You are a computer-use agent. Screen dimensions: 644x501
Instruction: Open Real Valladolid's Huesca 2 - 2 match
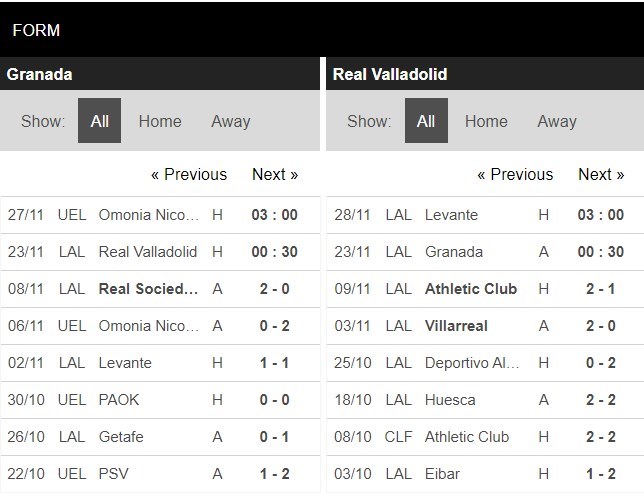(600, 400)
